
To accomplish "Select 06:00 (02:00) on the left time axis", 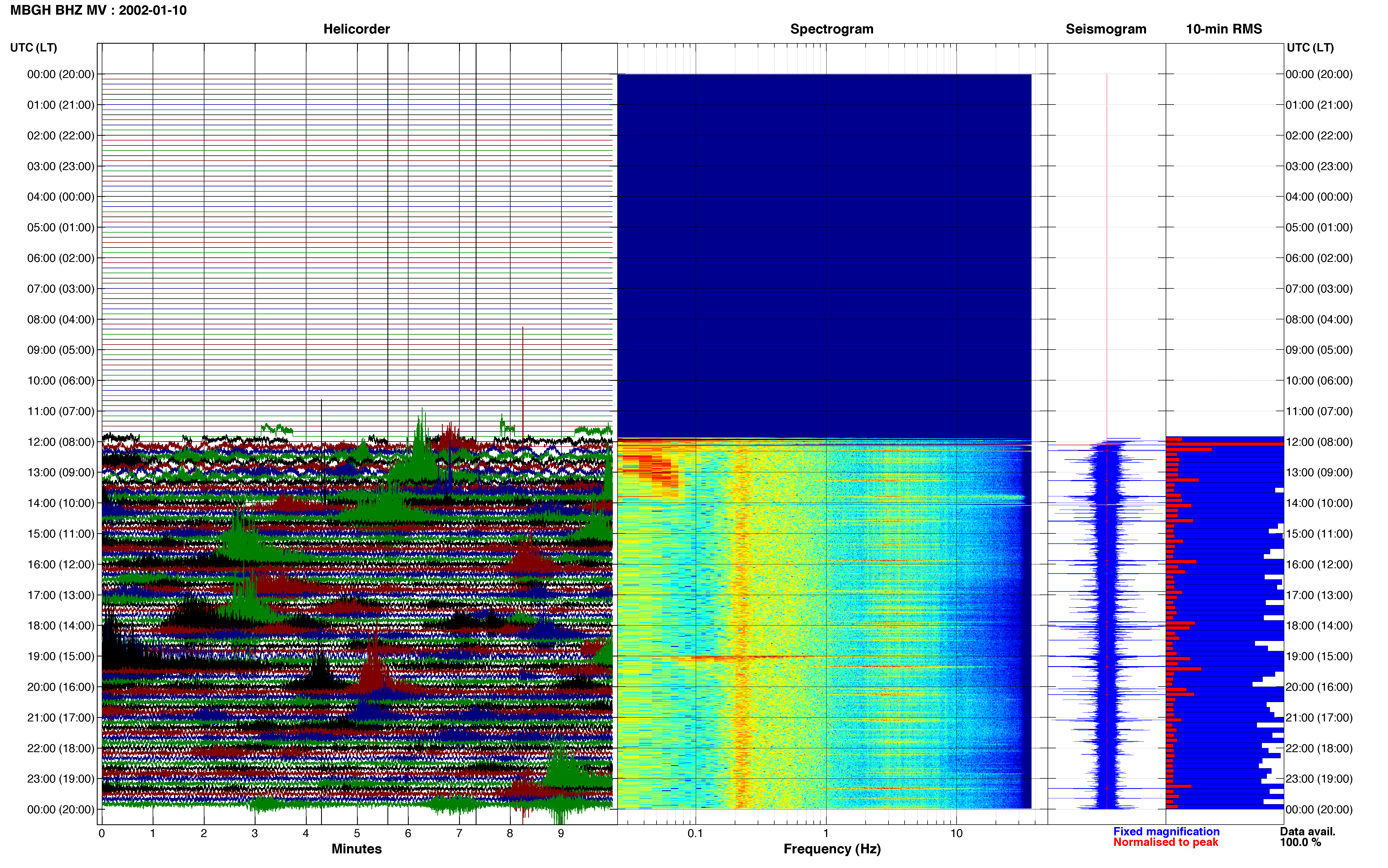I will [x=61, y=258].
